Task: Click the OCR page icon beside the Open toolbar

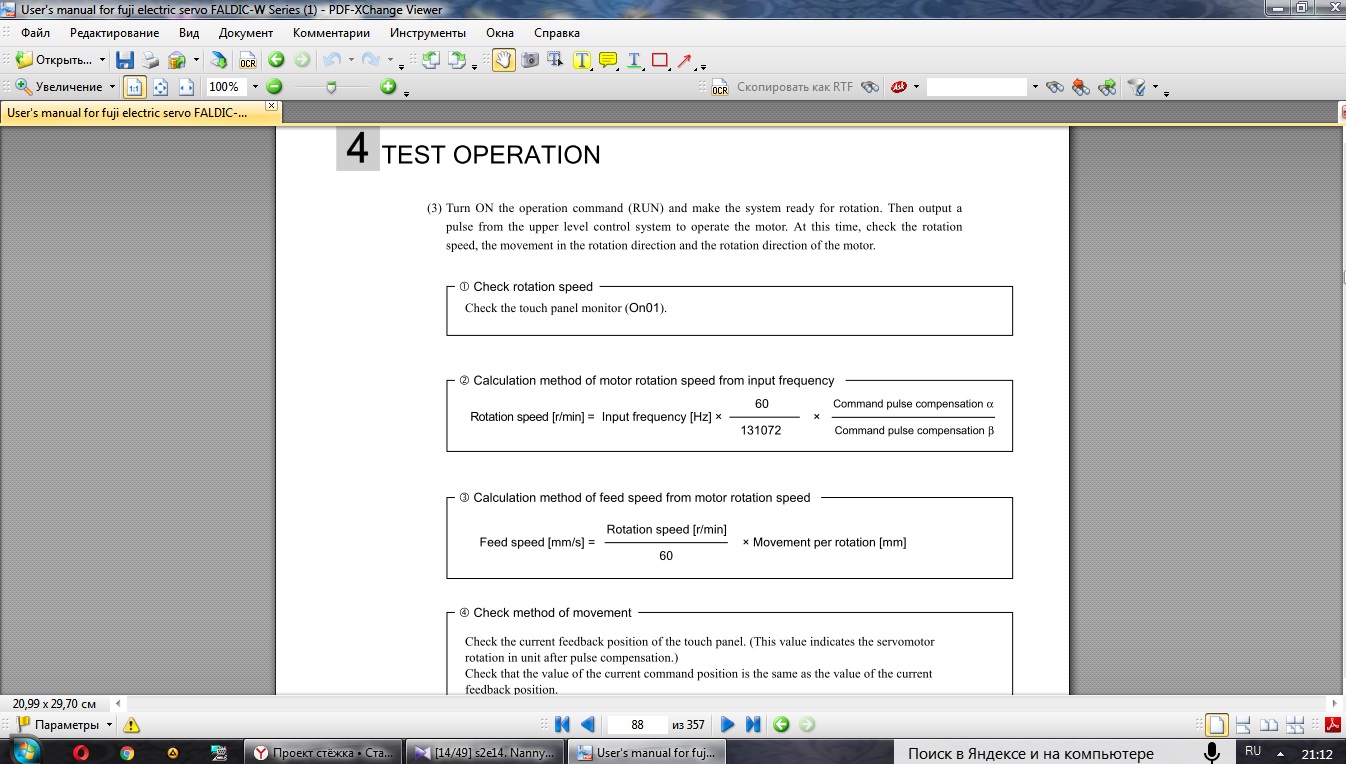Action: (247, 60)
